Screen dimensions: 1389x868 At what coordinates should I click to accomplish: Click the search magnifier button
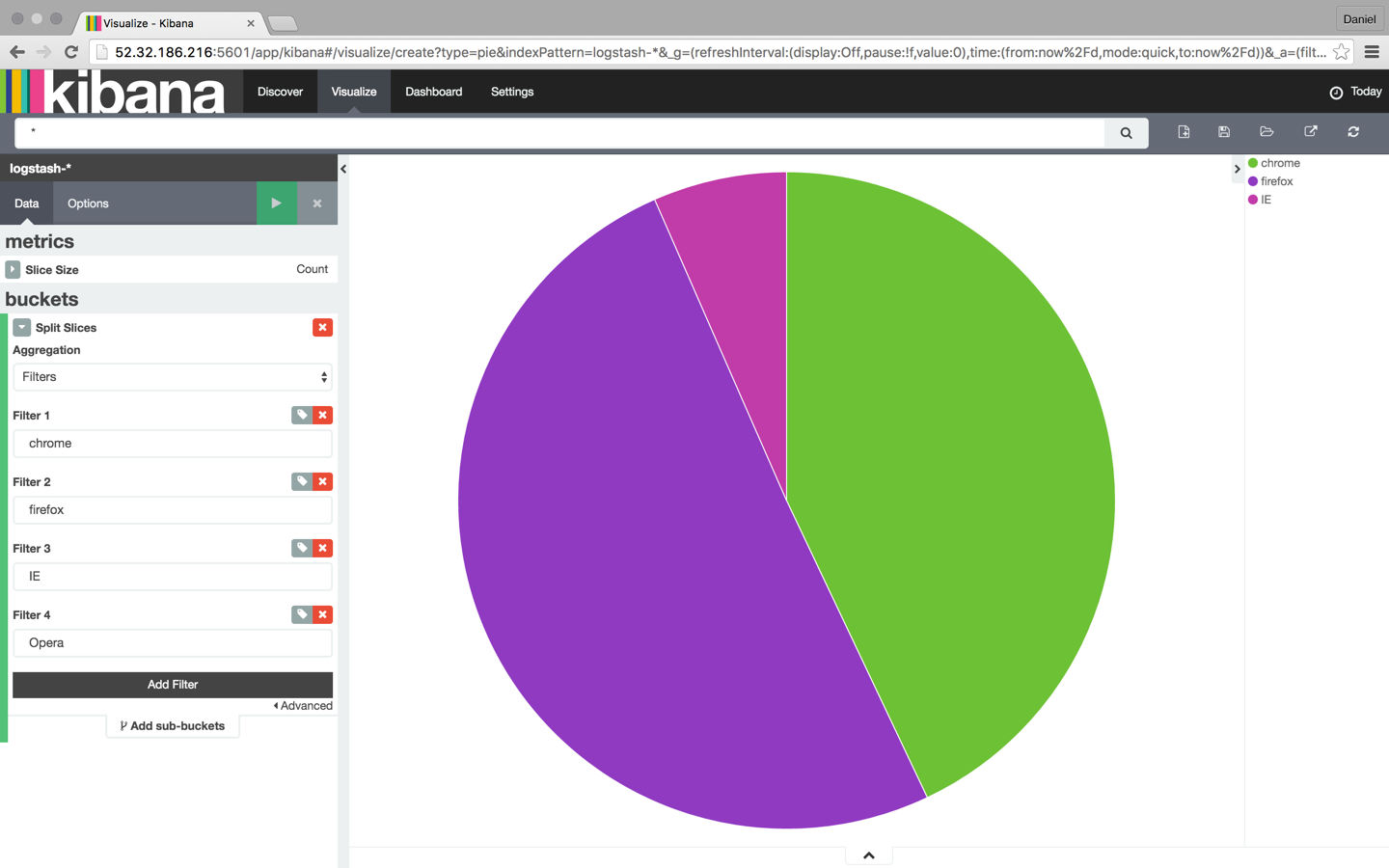(1126, 133)
